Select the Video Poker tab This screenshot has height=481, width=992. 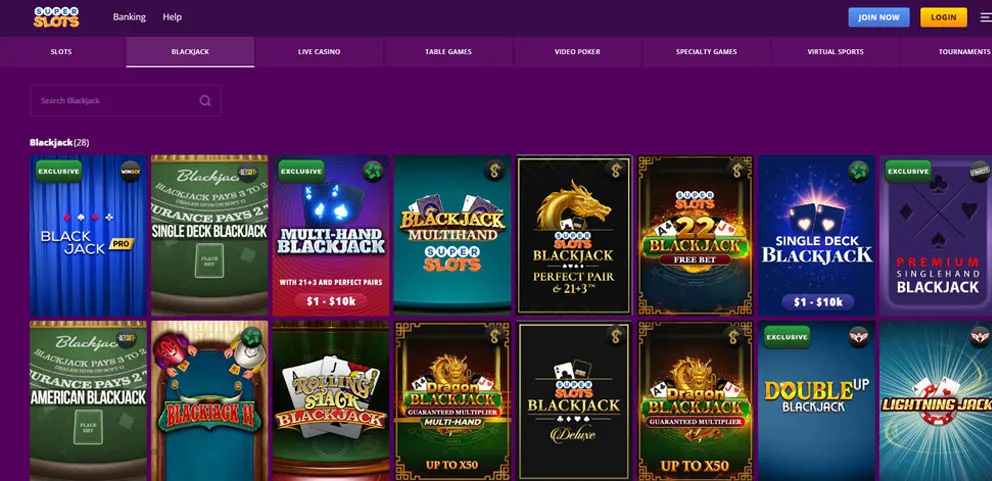click(577, 52)
